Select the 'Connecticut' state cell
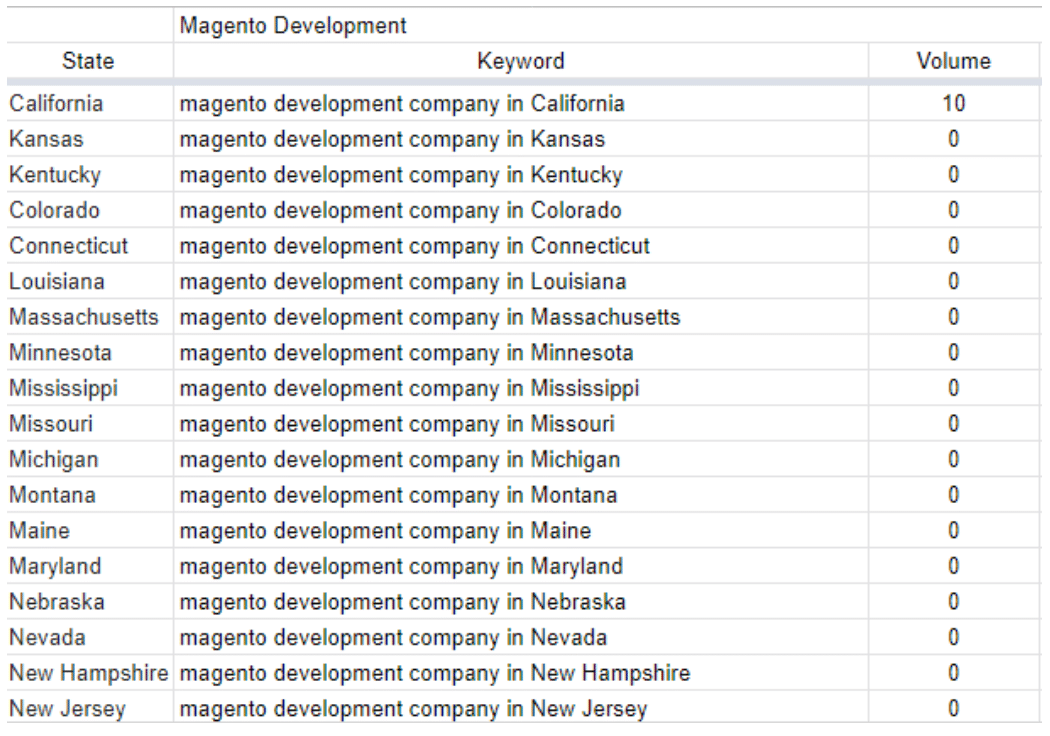 coord(89,245)
